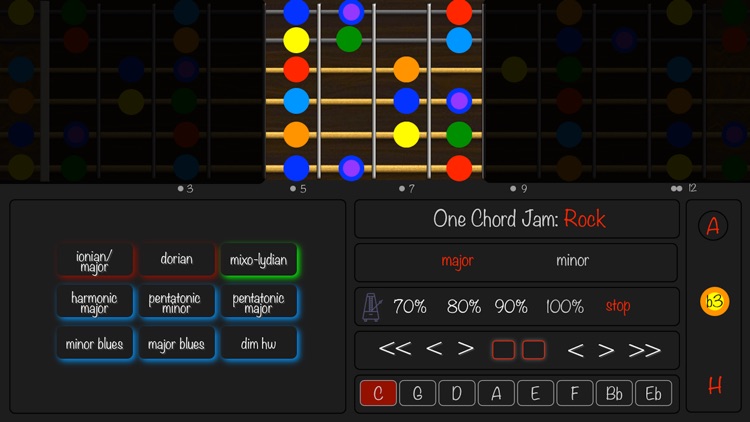Image resolution: width=750 pixels, height=422 pixels.
Task: Choose the pentatonic minor scale
Action: coord(176,302)
